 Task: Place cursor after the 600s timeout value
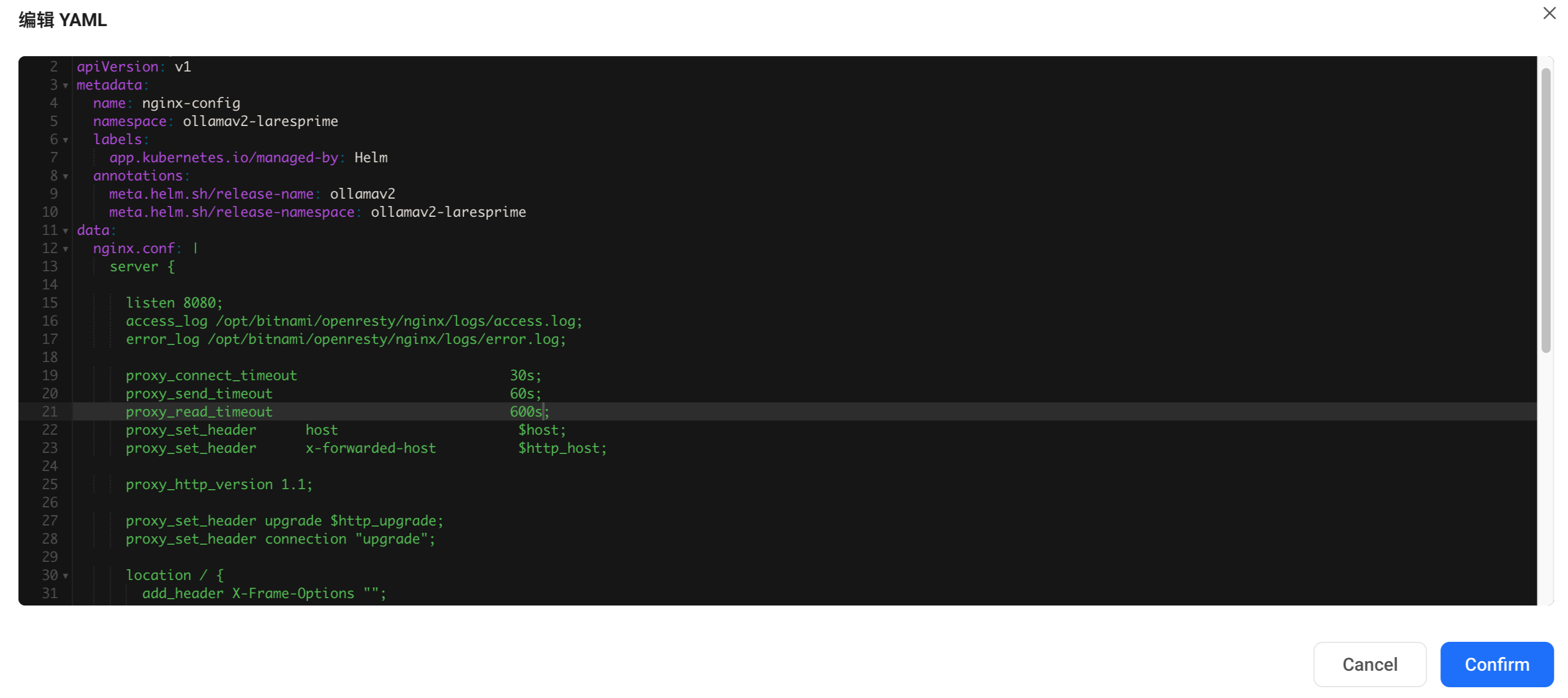point(544,412)
